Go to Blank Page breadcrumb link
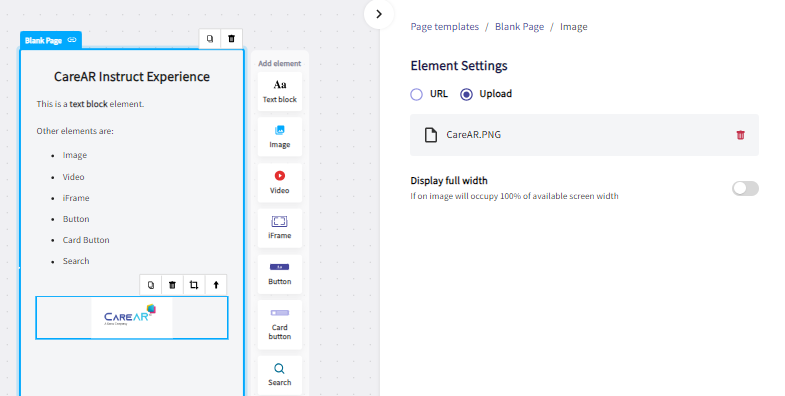This screenshot has width=785, height=396. click(x=519, y=27)
